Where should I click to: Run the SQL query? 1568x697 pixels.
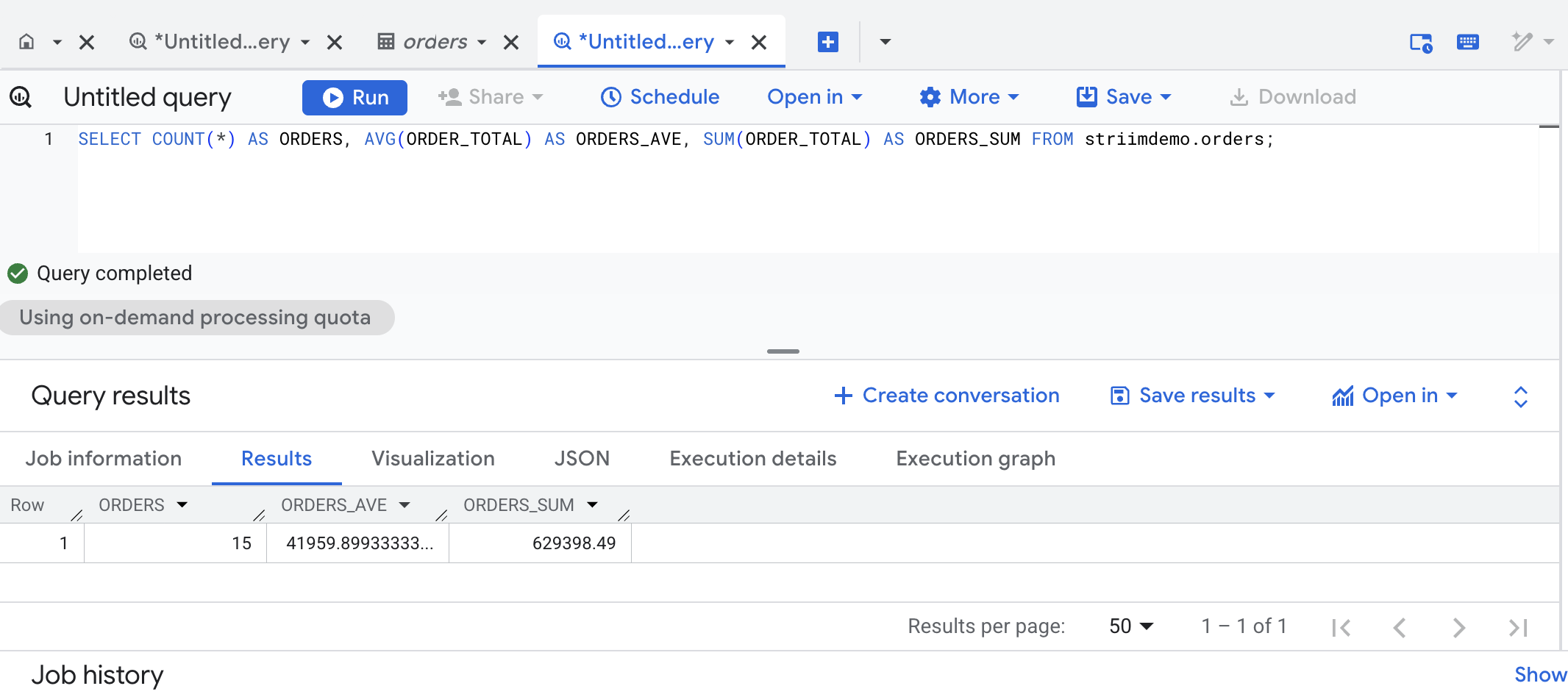pos(354,96)
